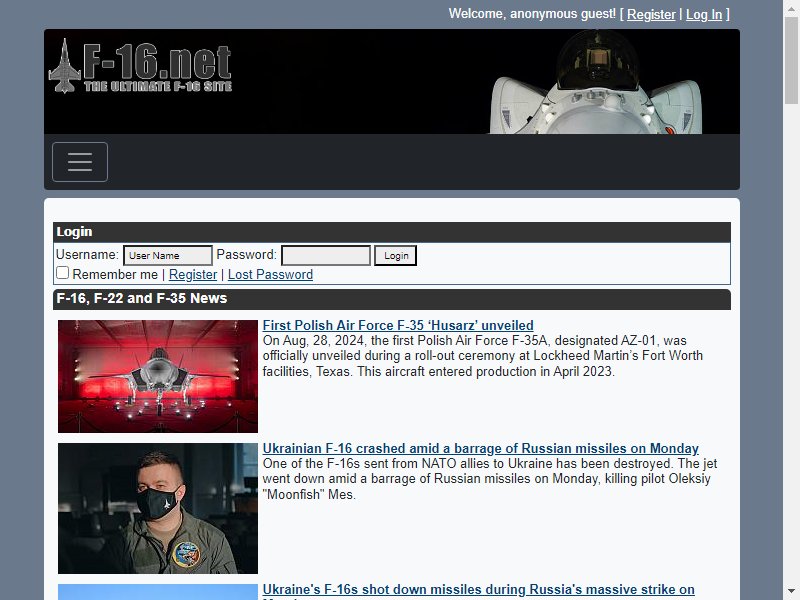Screen dimensions: 800x600
Task: Click the red hangar F-35 thumbnail
Action: (x=158, y=377)
